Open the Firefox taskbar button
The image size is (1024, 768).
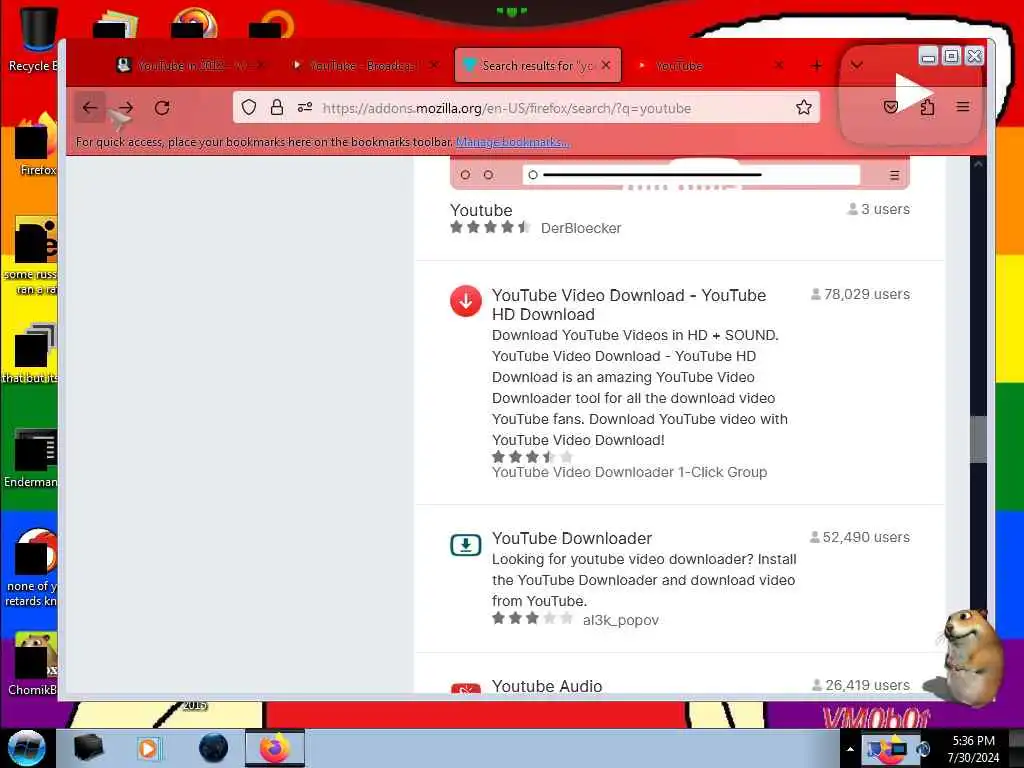click(275, 748)
